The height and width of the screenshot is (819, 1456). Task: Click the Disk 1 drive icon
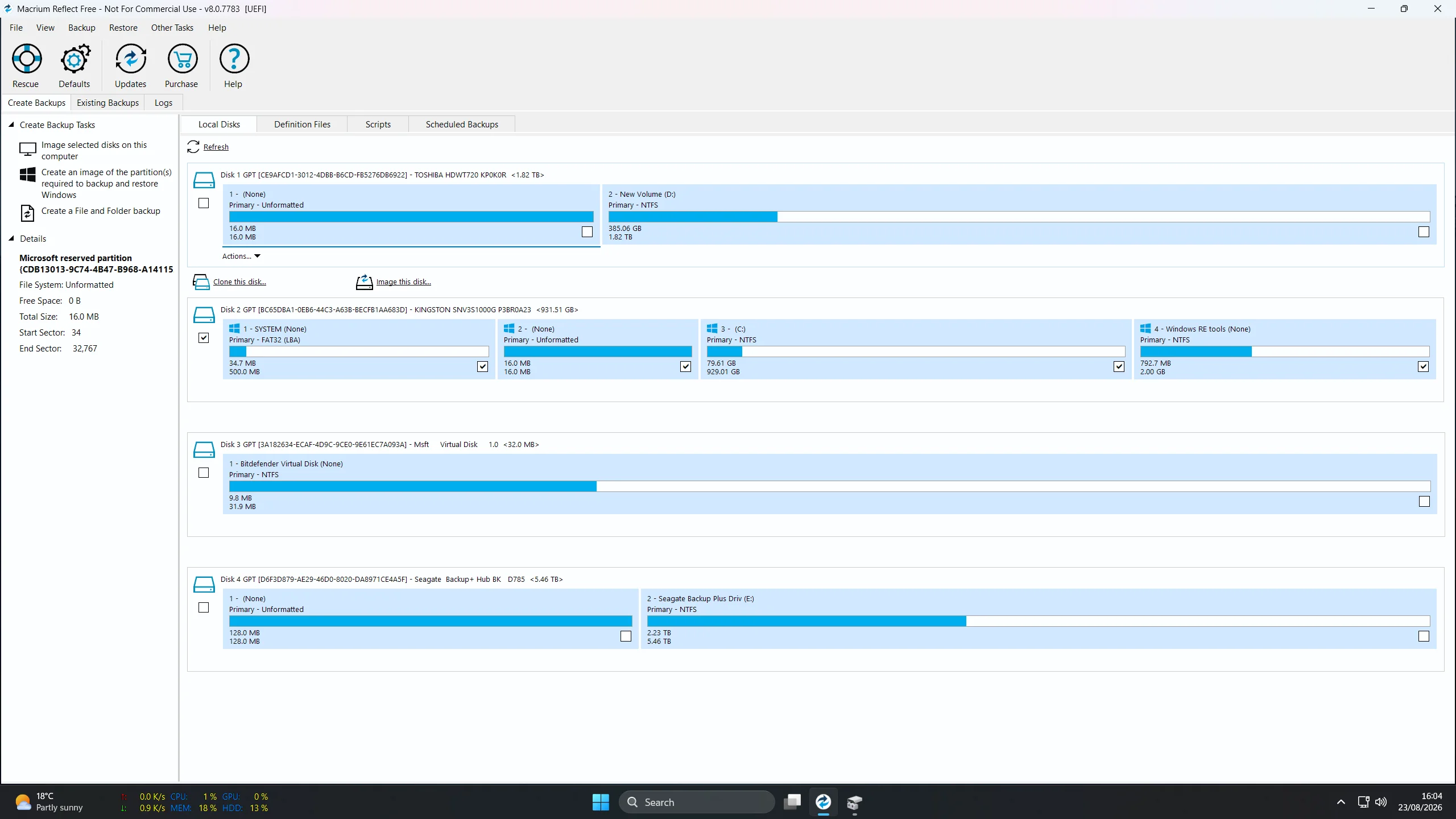pyautogui.click(x=204, y=180)
